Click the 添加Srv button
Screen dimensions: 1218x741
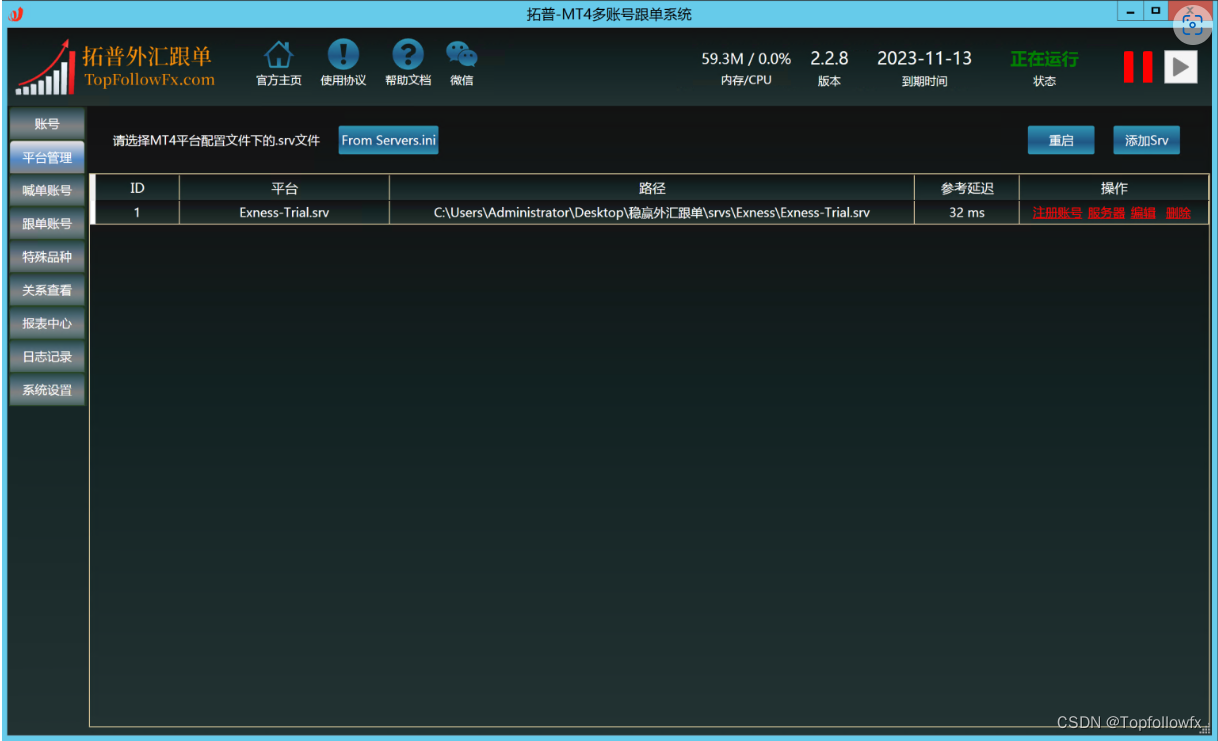(1145, 140)
